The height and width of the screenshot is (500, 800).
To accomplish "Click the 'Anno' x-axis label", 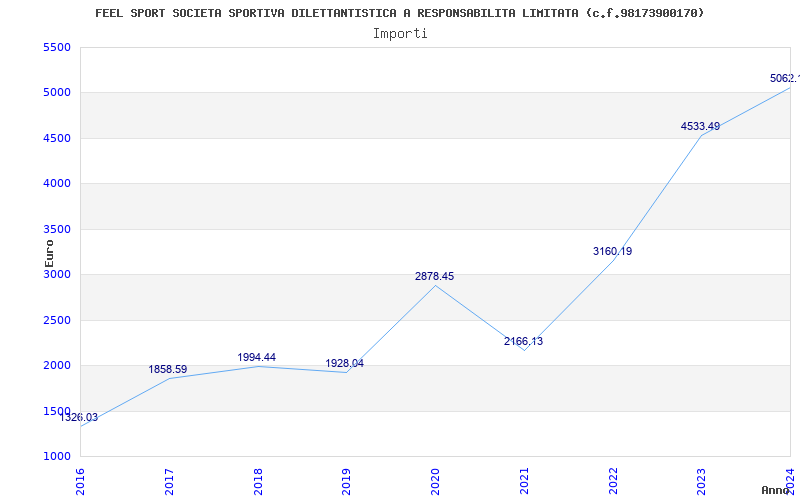I will click(x=776, y=490).
